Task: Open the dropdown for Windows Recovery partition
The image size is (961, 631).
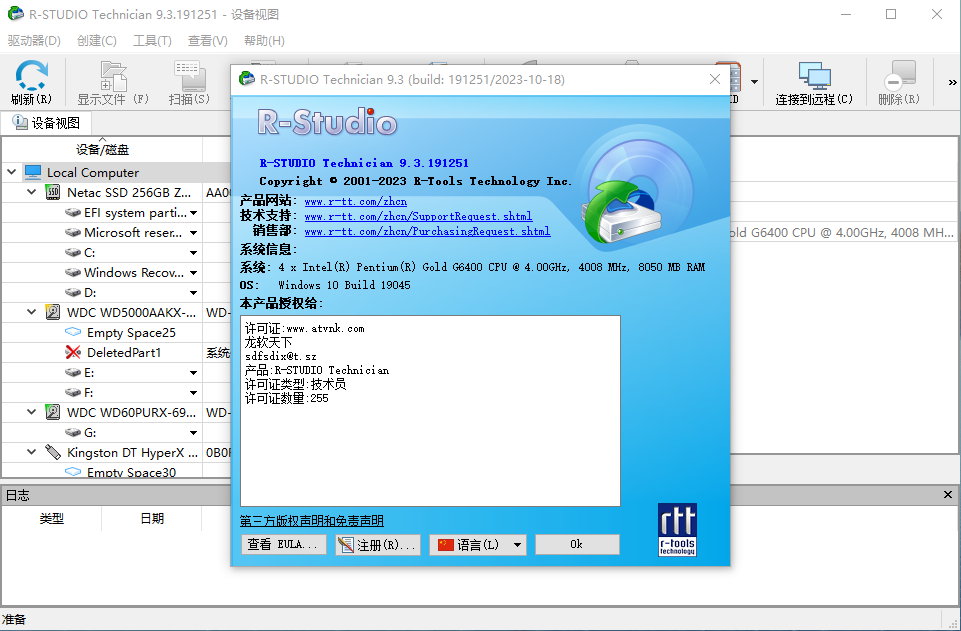Action: 194,273
